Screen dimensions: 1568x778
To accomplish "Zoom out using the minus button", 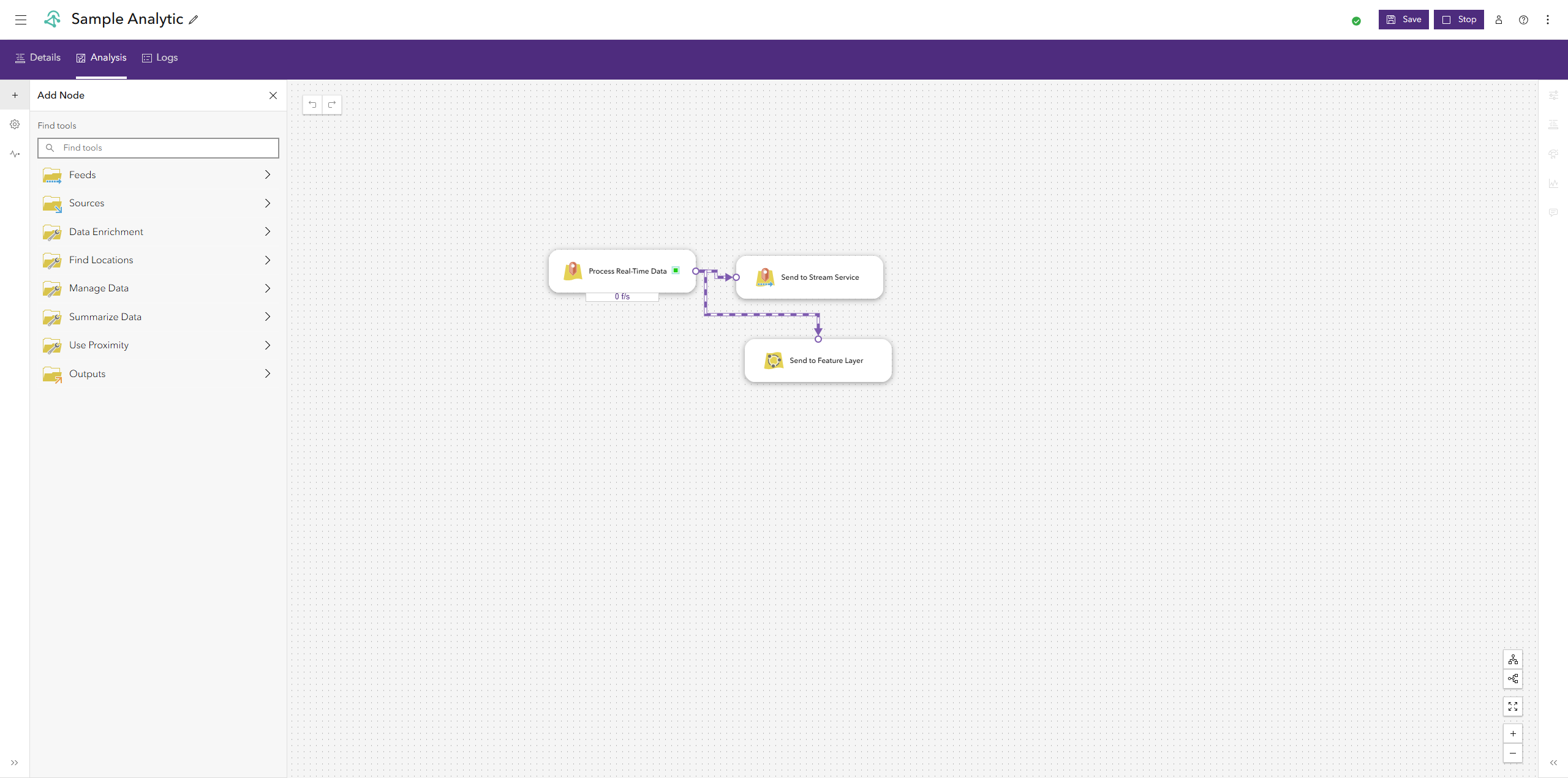I will click(x=1512, y=753).
